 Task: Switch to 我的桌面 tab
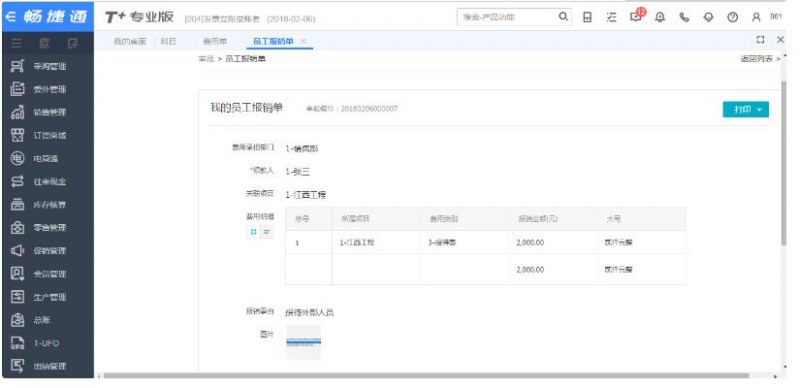130,41
